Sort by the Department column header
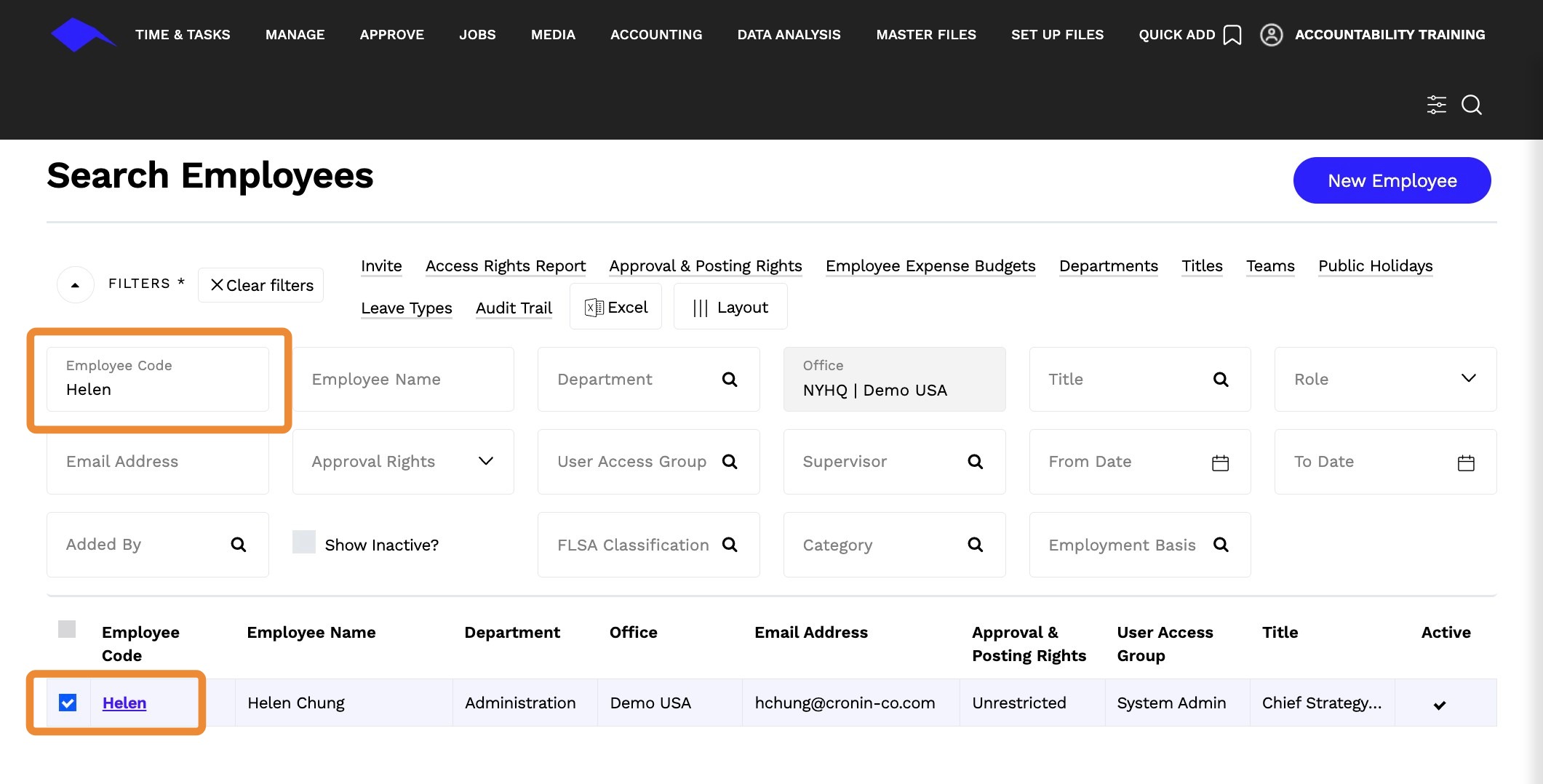1543x784 pixels. 512,632
